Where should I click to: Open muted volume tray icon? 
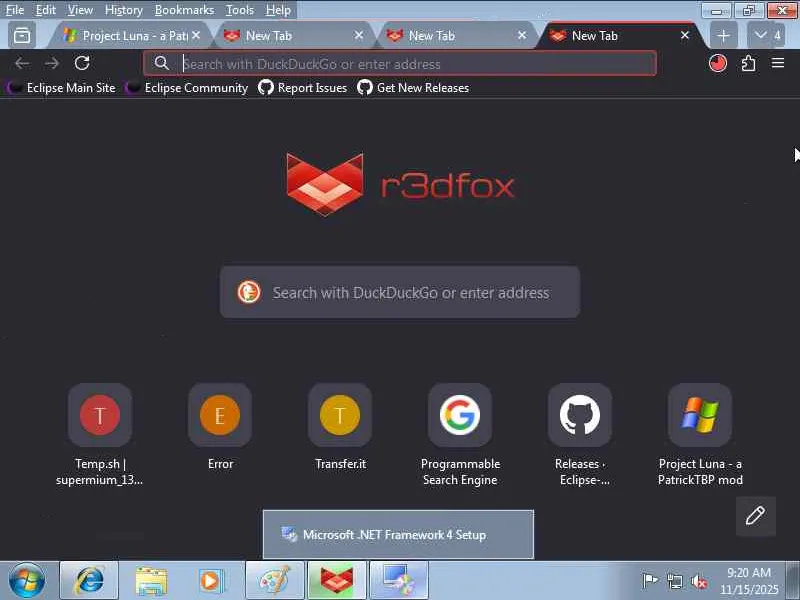click(699, 581)
